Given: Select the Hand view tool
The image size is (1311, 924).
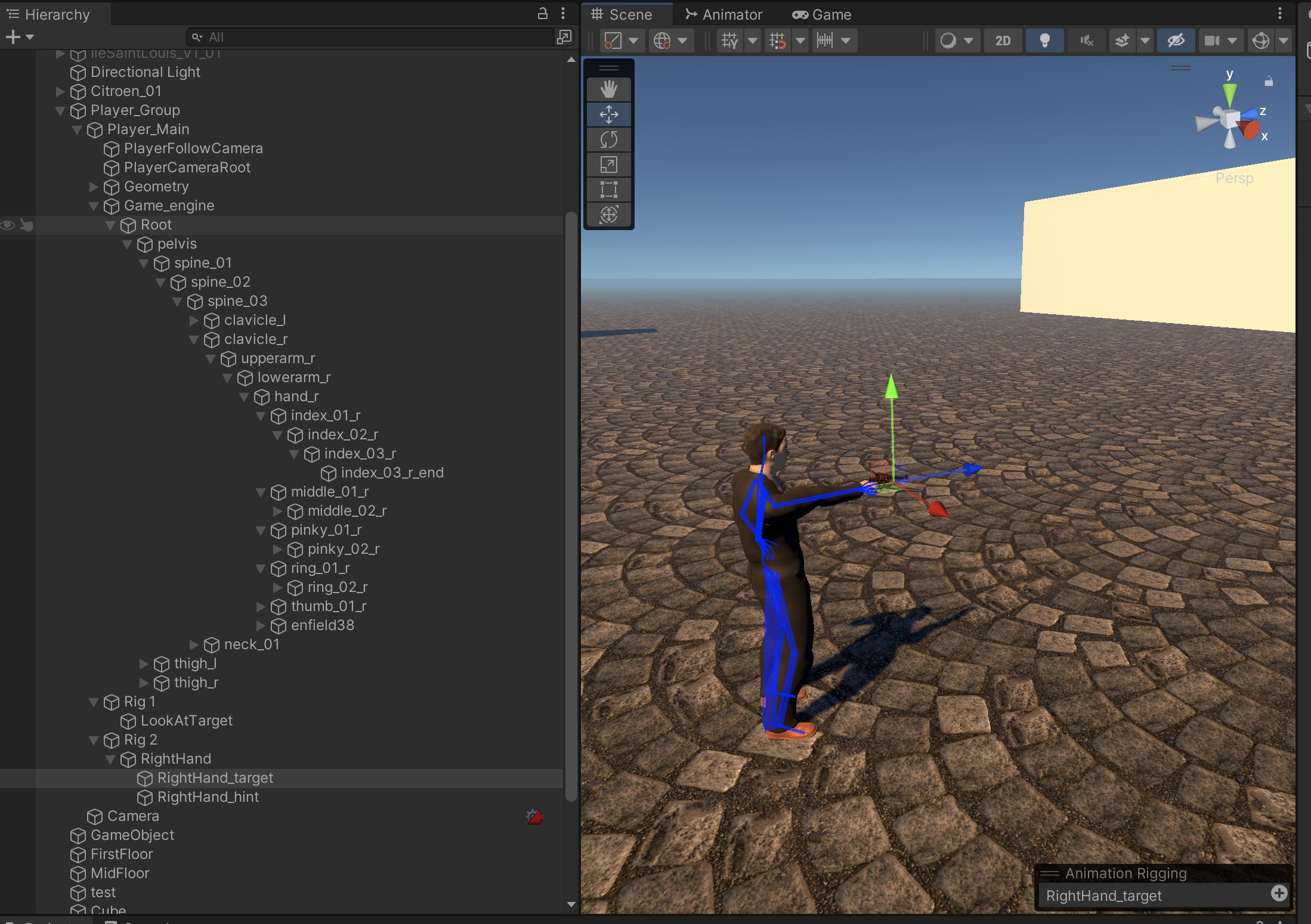Looking at the screenshot, I should pyautogui.click(x=608, y=89).
